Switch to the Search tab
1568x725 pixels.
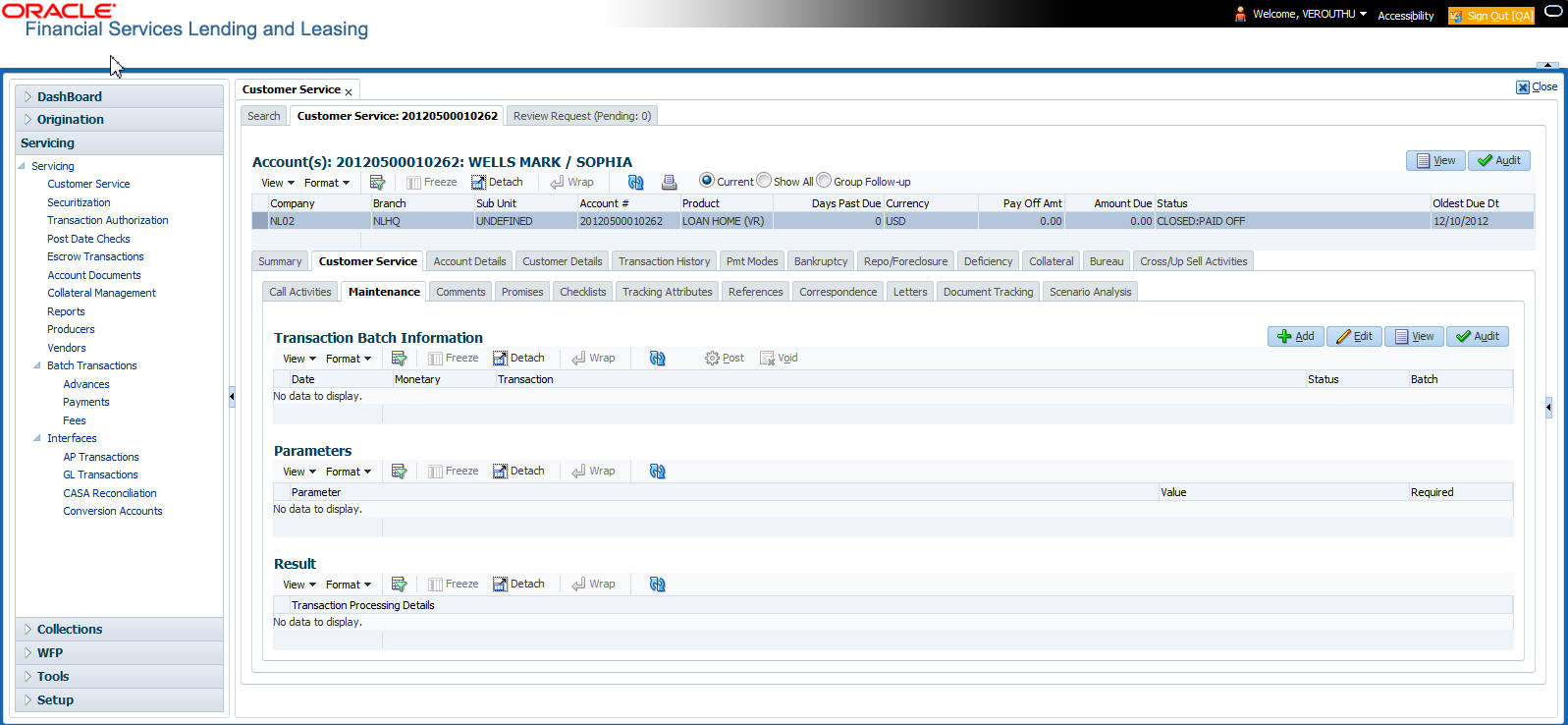[264, 116]
